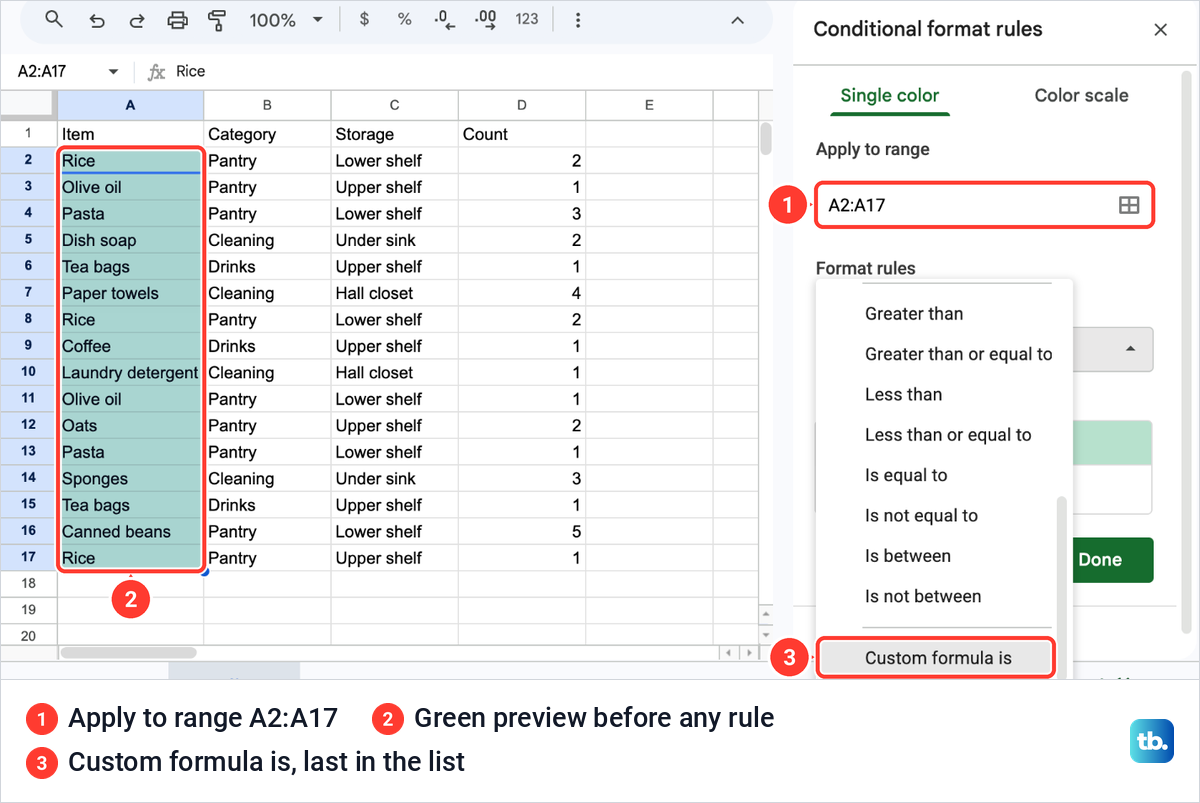Click the search magnifier icon in toolbar
1200x803 pixels.
coord(54,20)
